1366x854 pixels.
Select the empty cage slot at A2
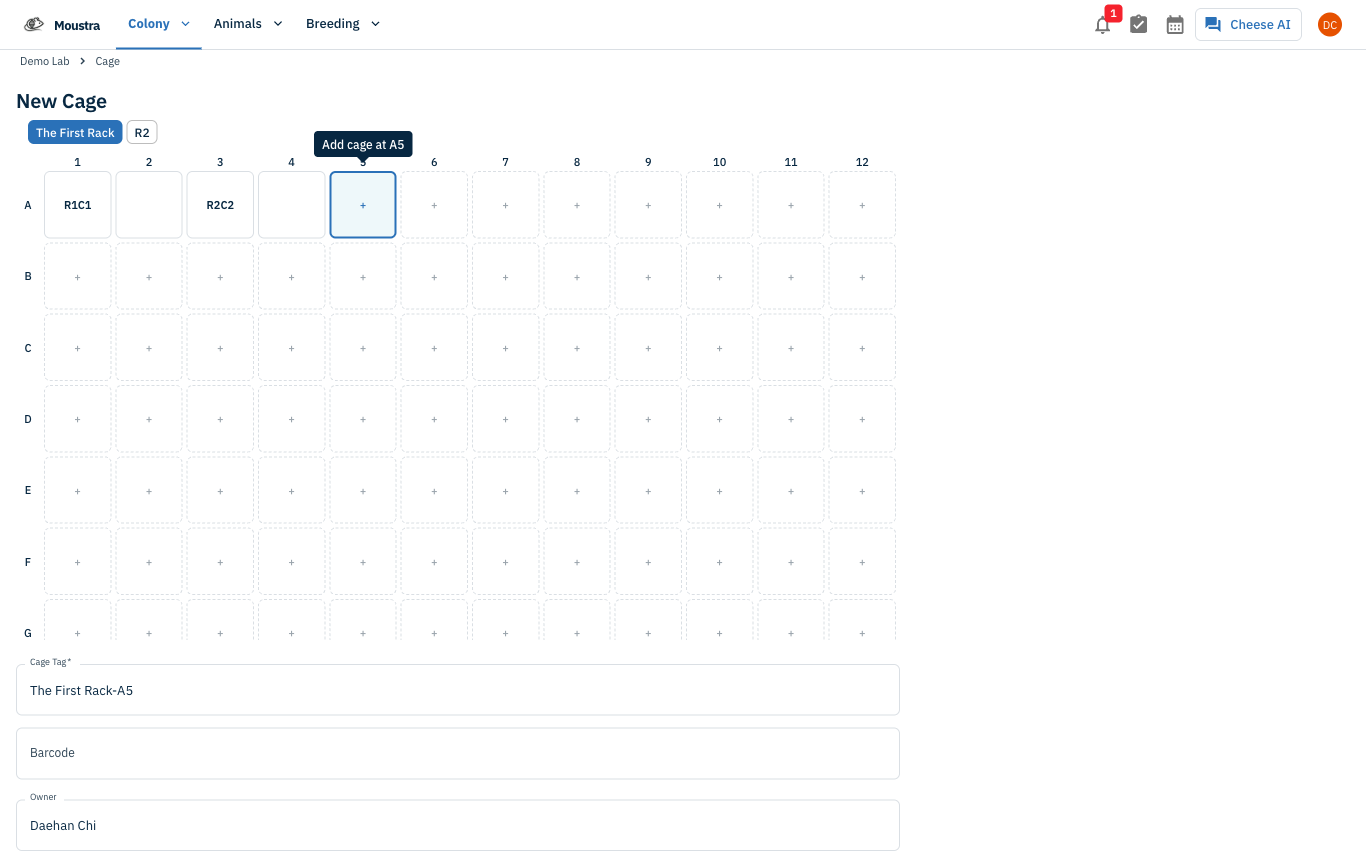pyautogui.click(x=149, y=205)
